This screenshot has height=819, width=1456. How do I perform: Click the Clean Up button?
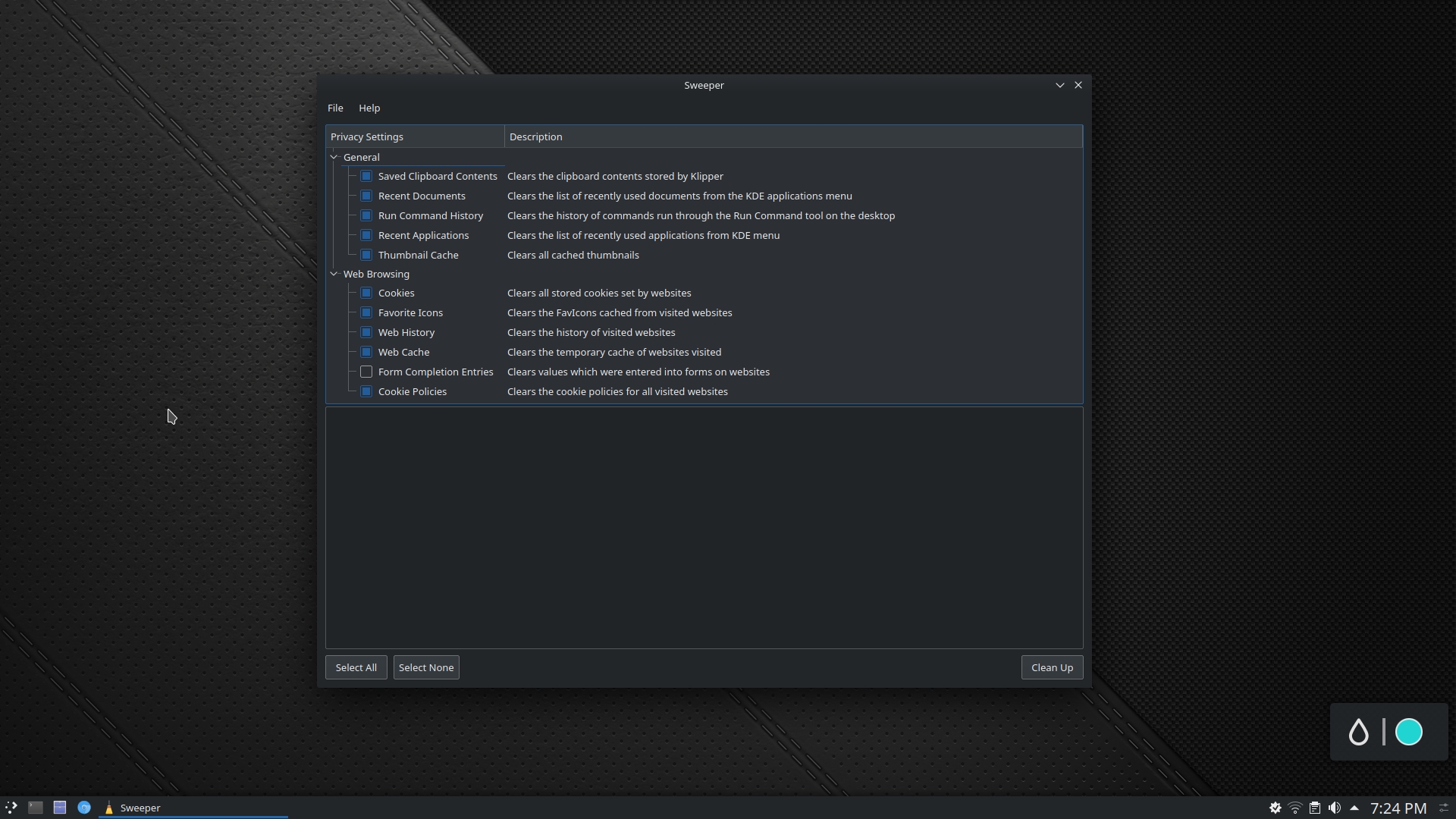pyautogui.click(x=1052, y=667)
